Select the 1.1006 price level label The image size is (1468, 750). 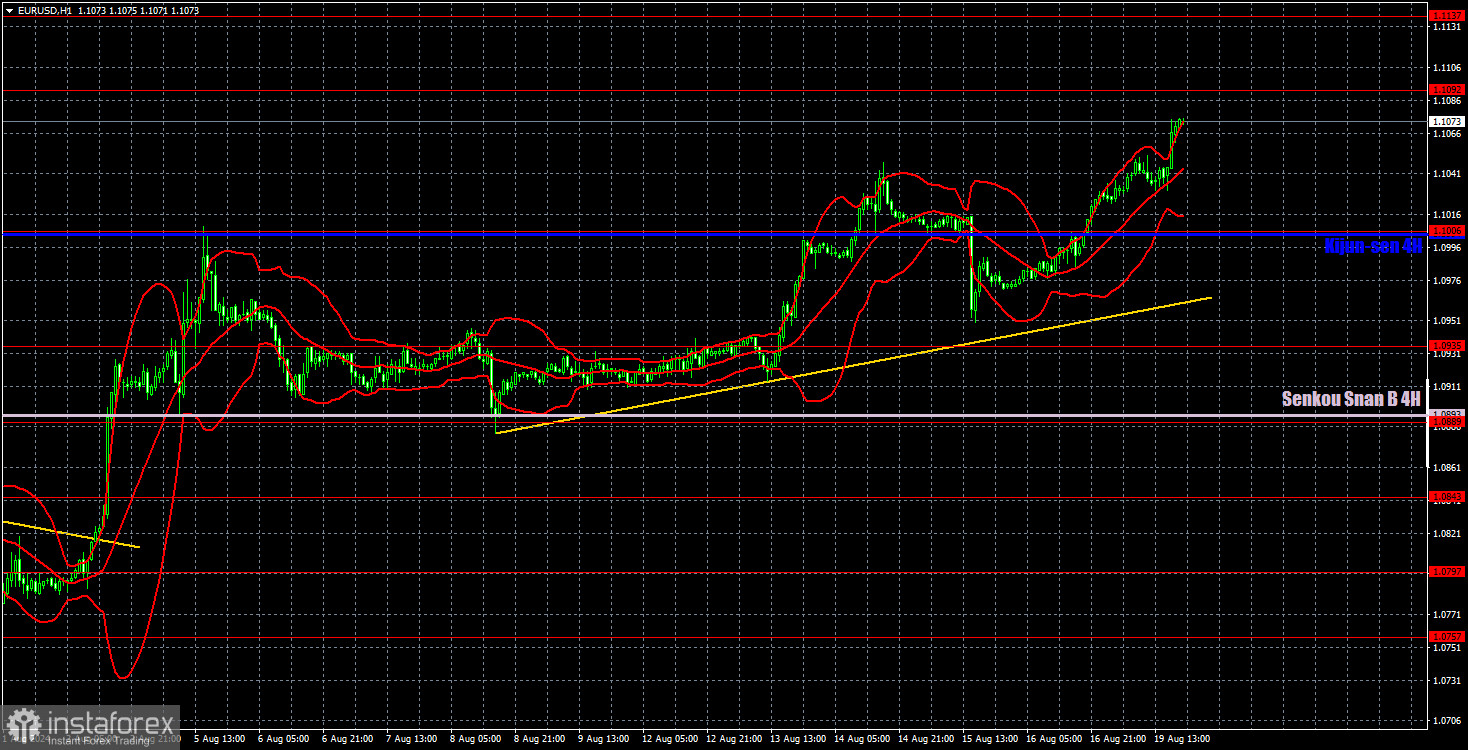click(1447, 231)
